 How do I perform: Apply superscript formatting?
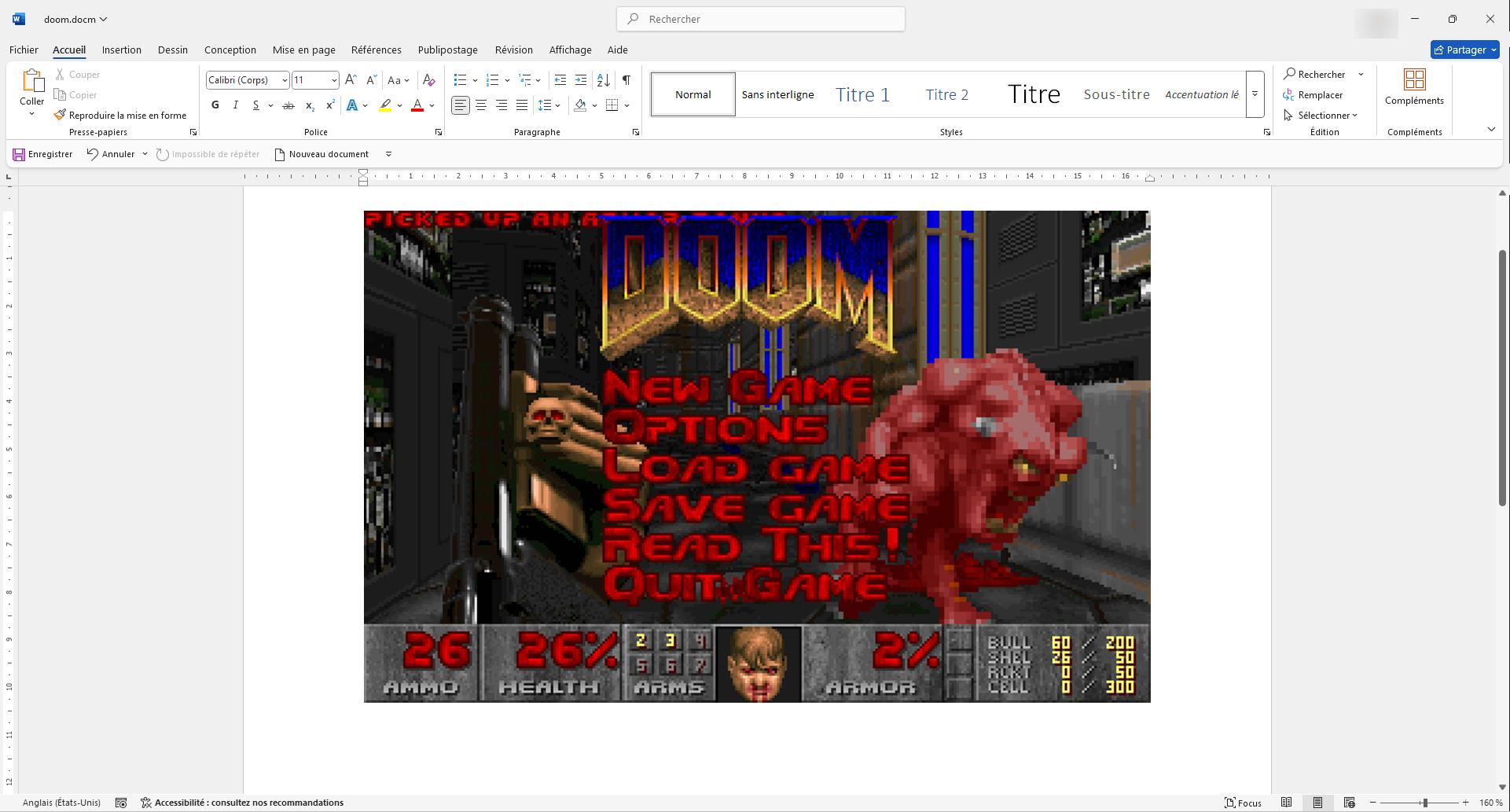[x=330, y=105]
